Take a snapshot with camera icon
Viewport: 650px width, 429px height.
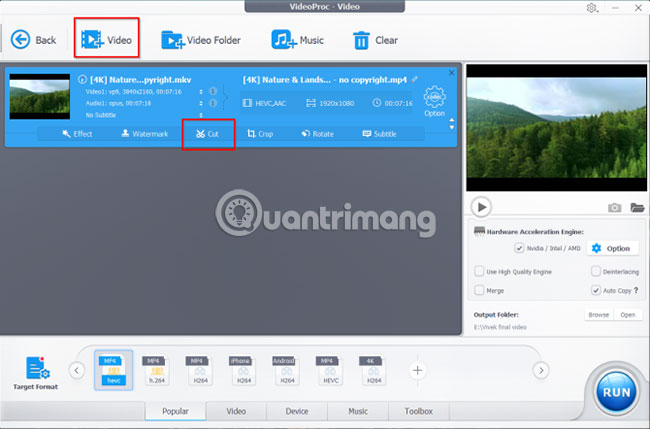tap(614, 207)
